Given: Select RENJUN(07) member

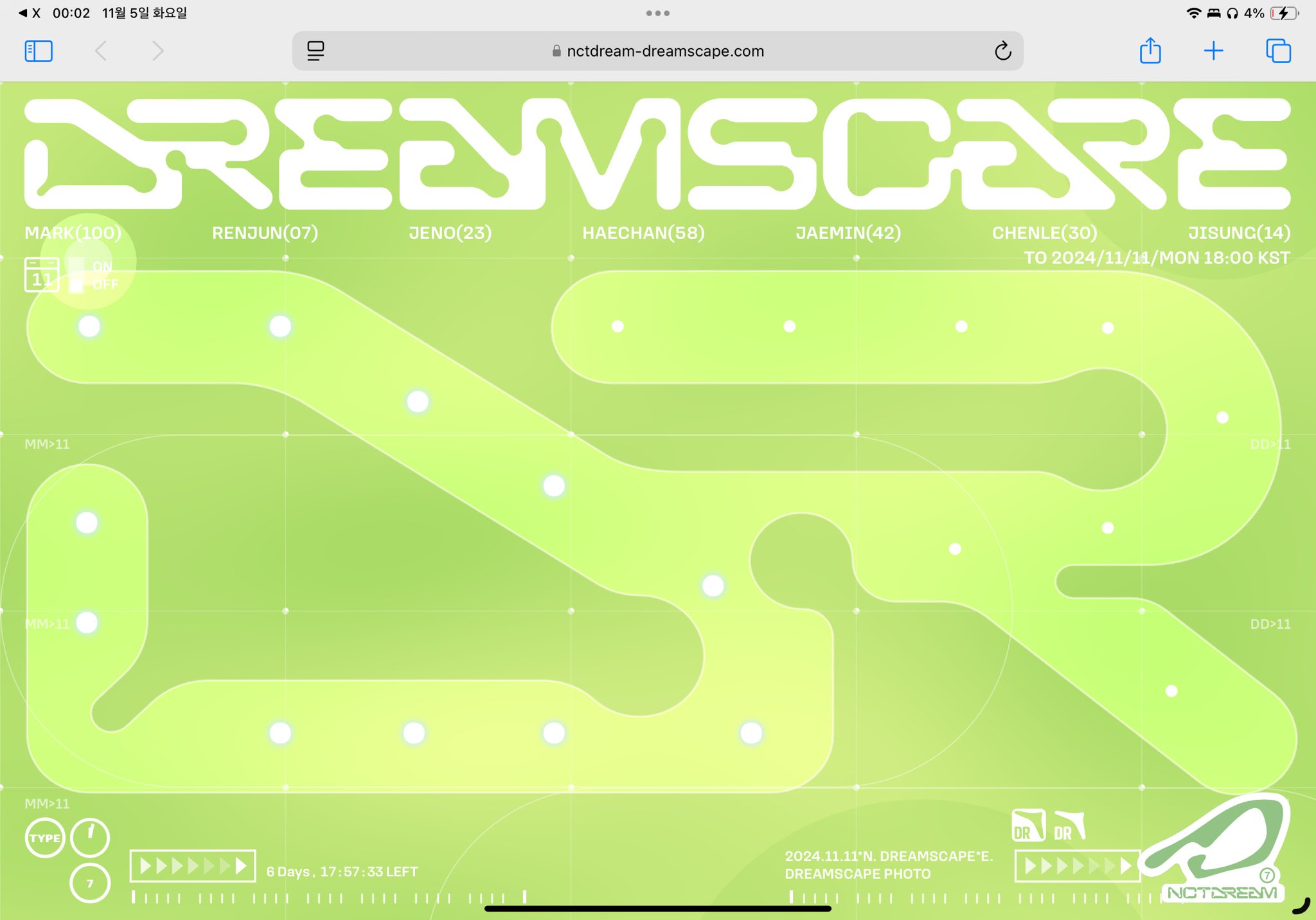Looking at the screenshot, I should (x=265, y=233).
